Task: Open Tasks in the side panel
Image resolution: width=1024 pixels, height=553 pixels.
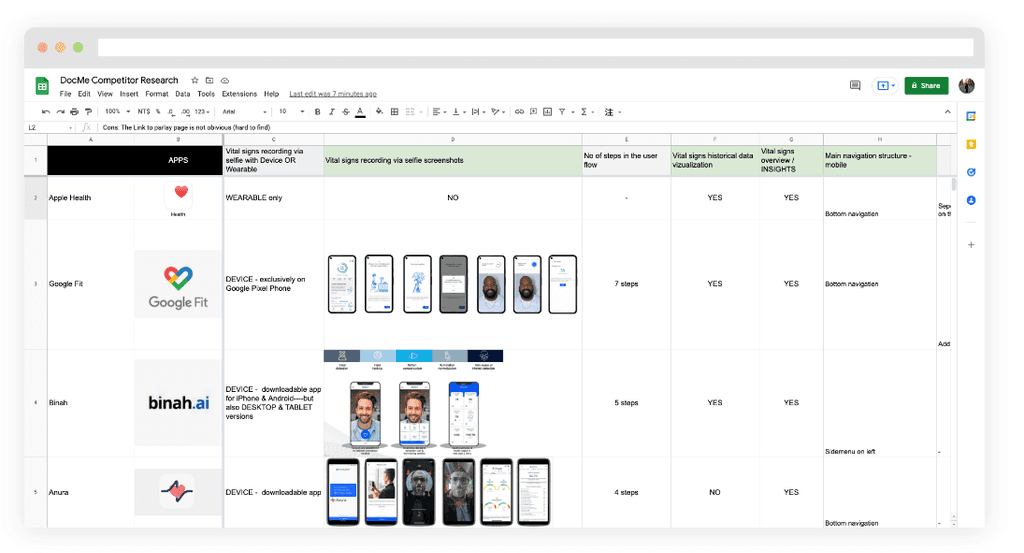Action: tap(971, 172)
